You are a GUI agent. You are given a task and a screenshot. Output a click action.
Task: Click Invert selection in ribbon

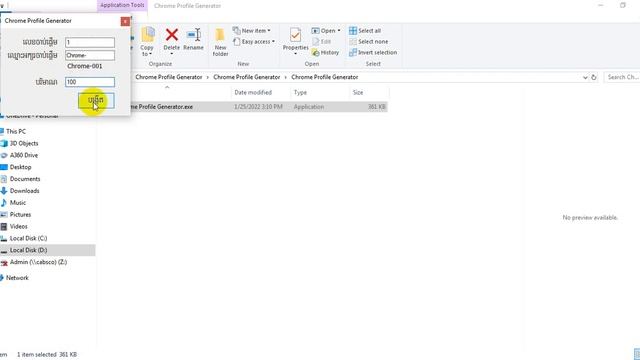click(x=373, y=53)
